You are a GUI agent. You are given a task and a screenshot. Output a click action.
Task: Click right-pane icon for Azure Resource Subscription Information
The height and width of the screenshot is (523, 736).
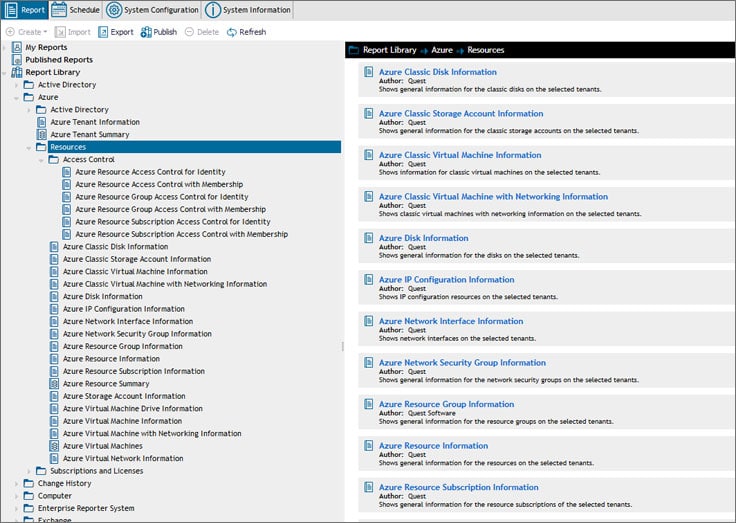tap(369, 487)
